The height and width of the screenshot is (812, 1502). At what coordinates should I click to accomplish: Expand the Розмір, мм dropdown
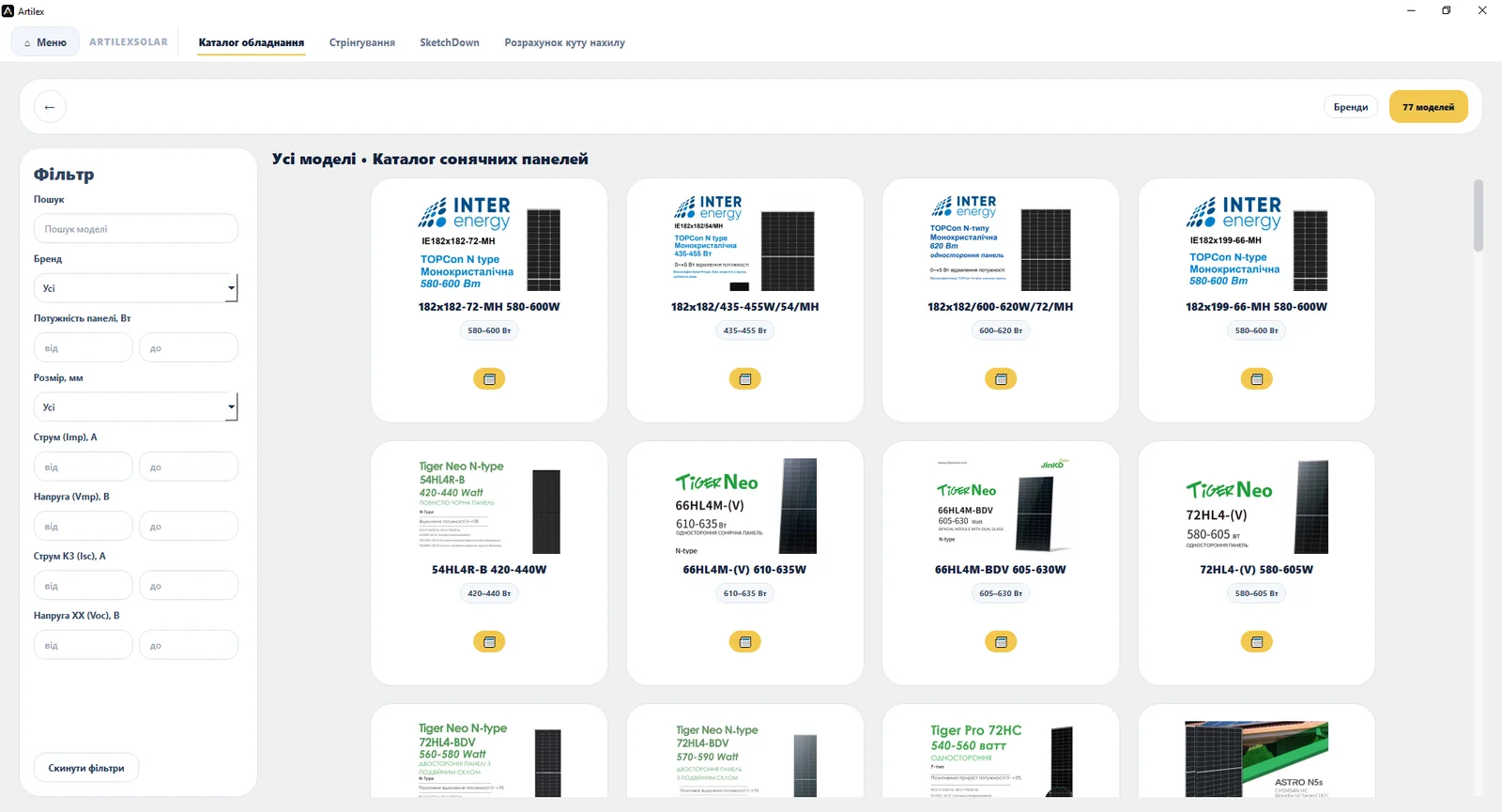[136, 407]
